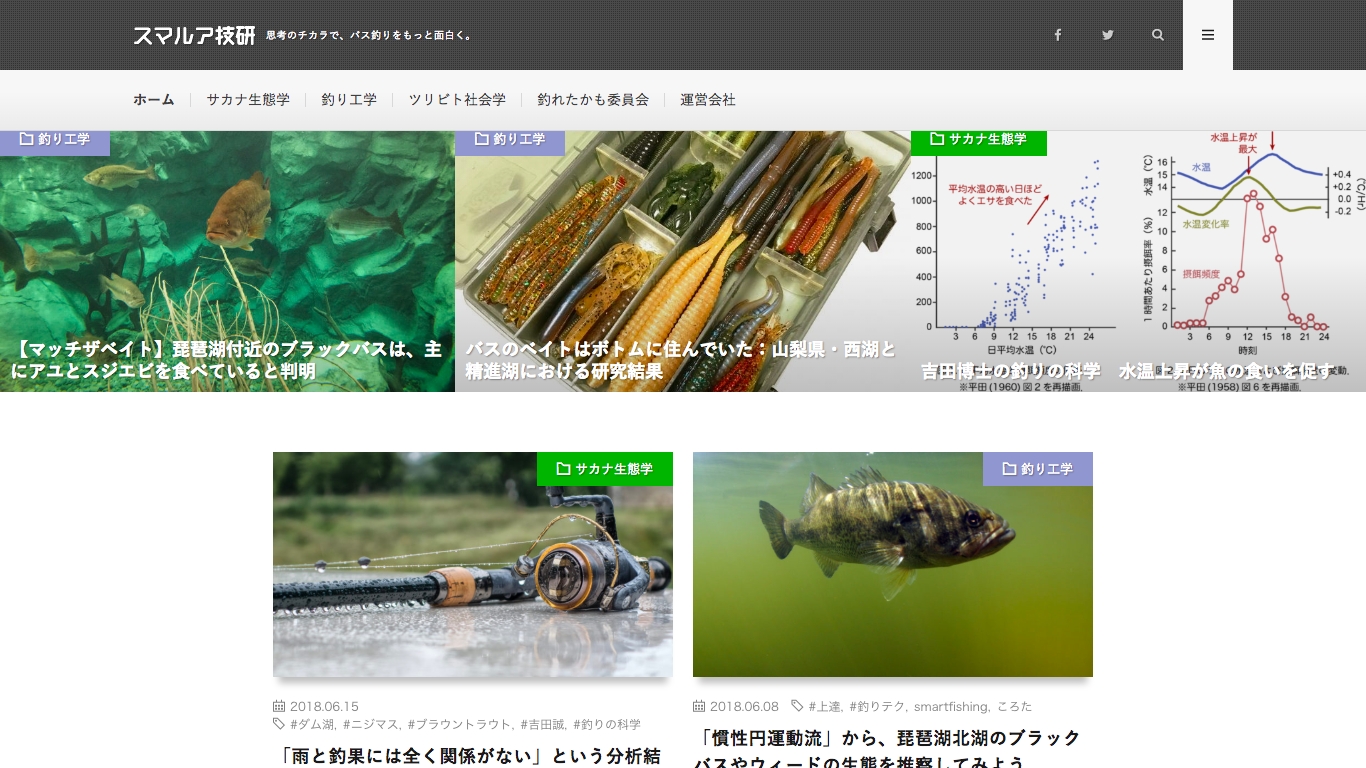
Task: Select the #ニジマス tag
Action: (x=371, y=724)
